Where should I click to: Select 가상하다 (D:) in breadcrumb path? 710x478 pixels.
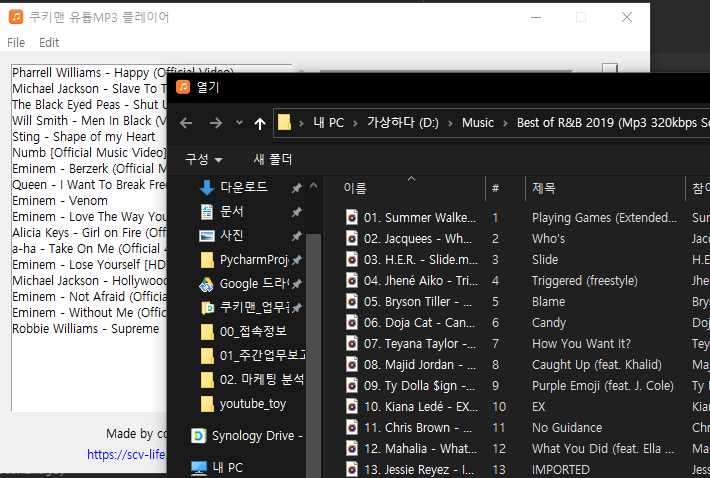click(403, 123)
